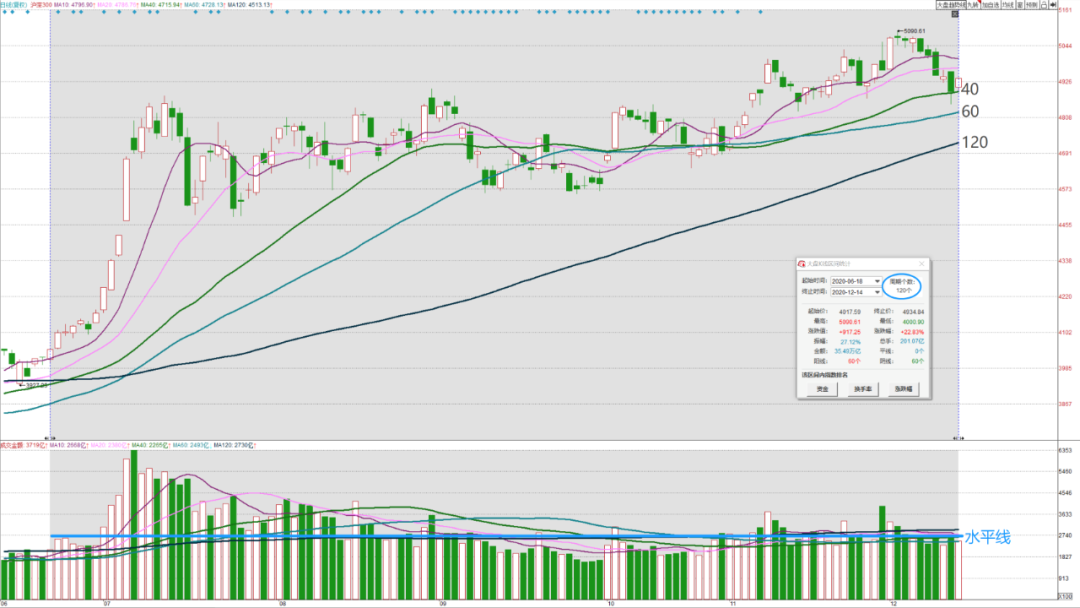
Task: Close the range selection with the small X marker
Action: click(x=955, y=14)
